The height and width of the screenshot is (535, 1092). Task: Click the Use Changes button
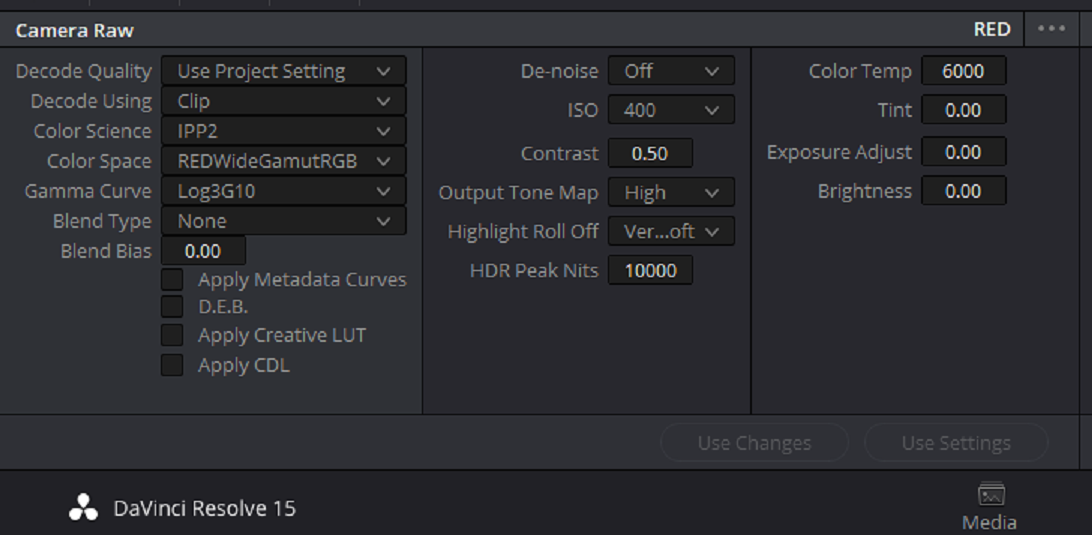[754, 442]
